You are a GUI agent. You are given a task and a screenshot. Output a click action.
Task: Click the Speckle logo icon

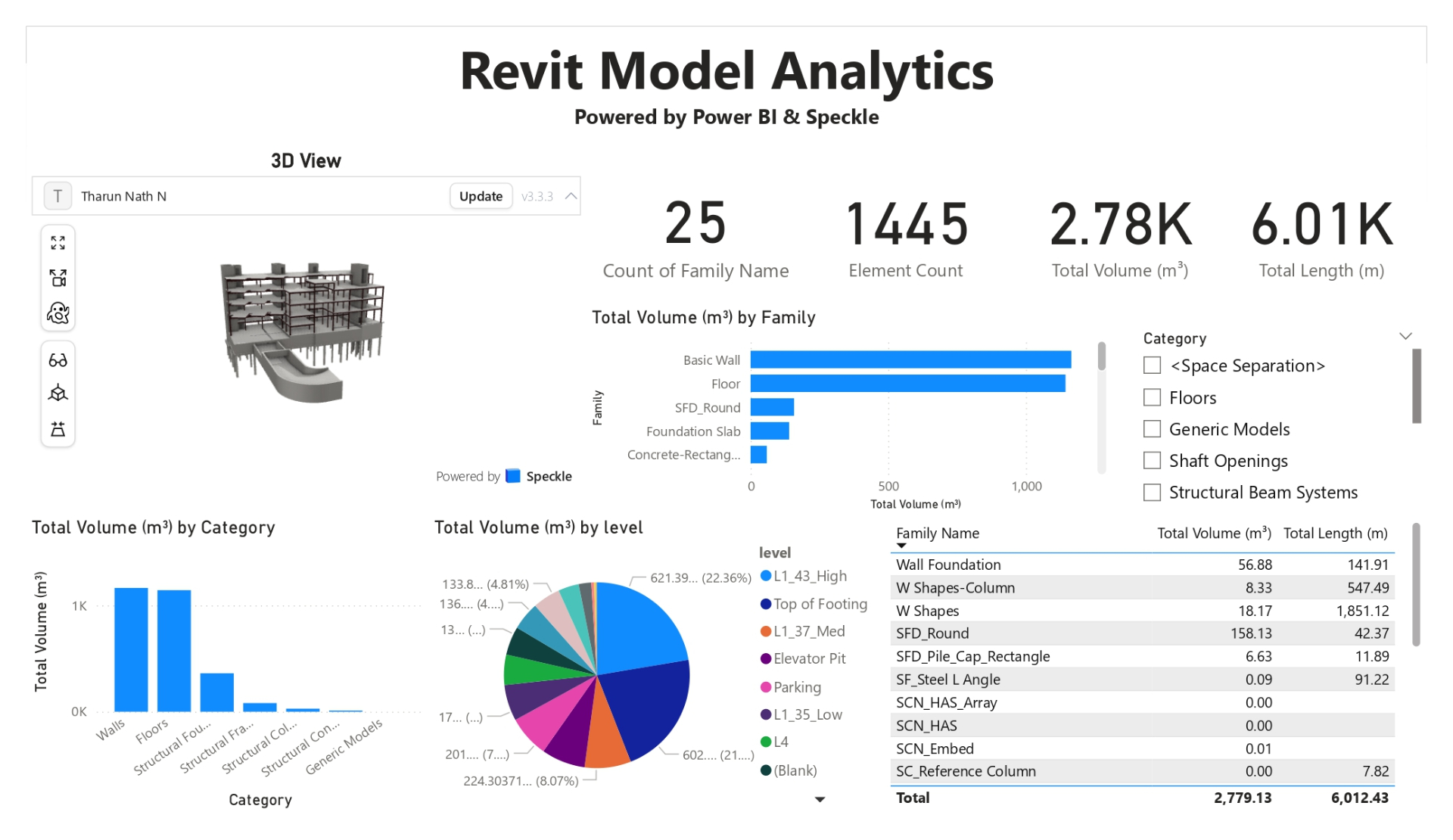click(512, 476)
